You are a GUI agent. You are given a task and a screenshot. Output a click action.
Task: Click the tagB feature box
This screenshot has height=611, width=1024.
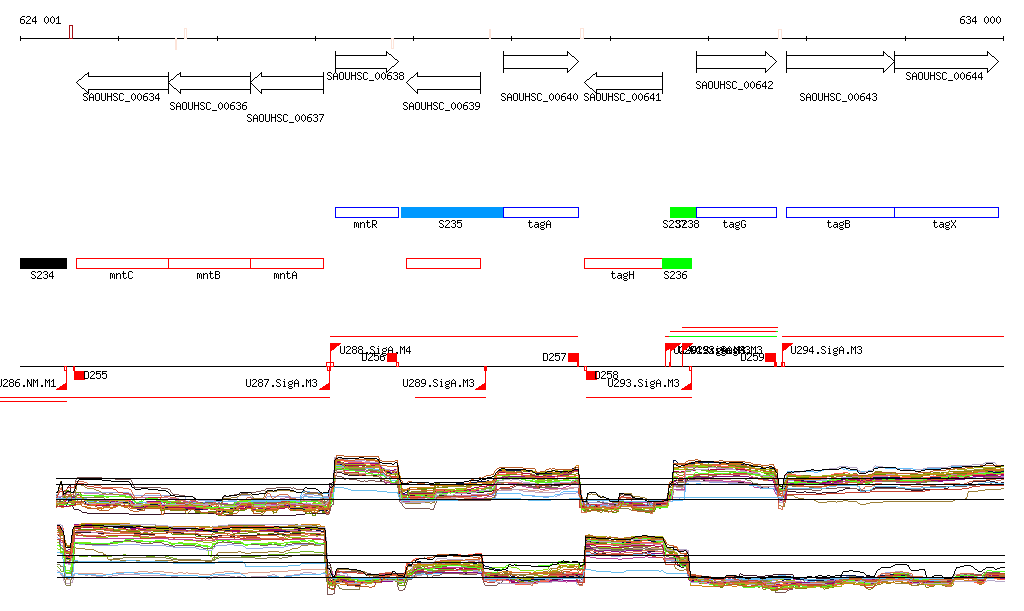click(840, 212)
